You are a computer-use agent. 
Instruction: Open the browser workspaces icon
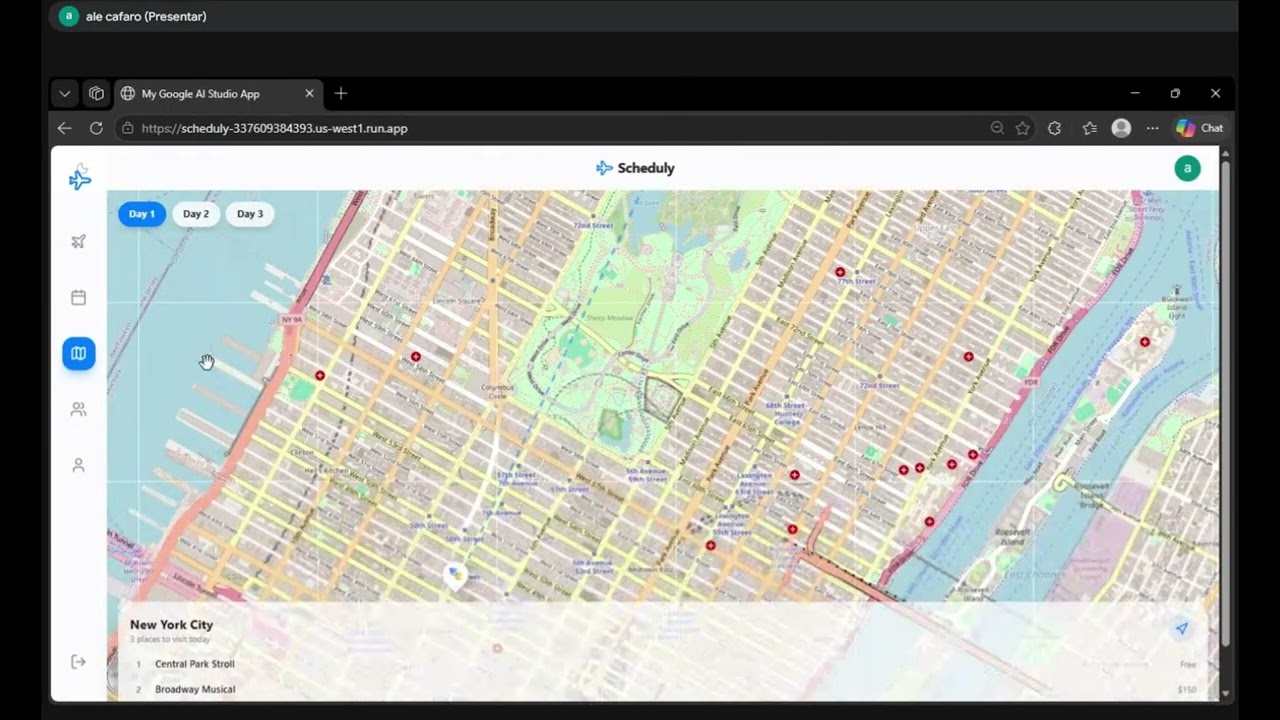[x=96, y=94]
